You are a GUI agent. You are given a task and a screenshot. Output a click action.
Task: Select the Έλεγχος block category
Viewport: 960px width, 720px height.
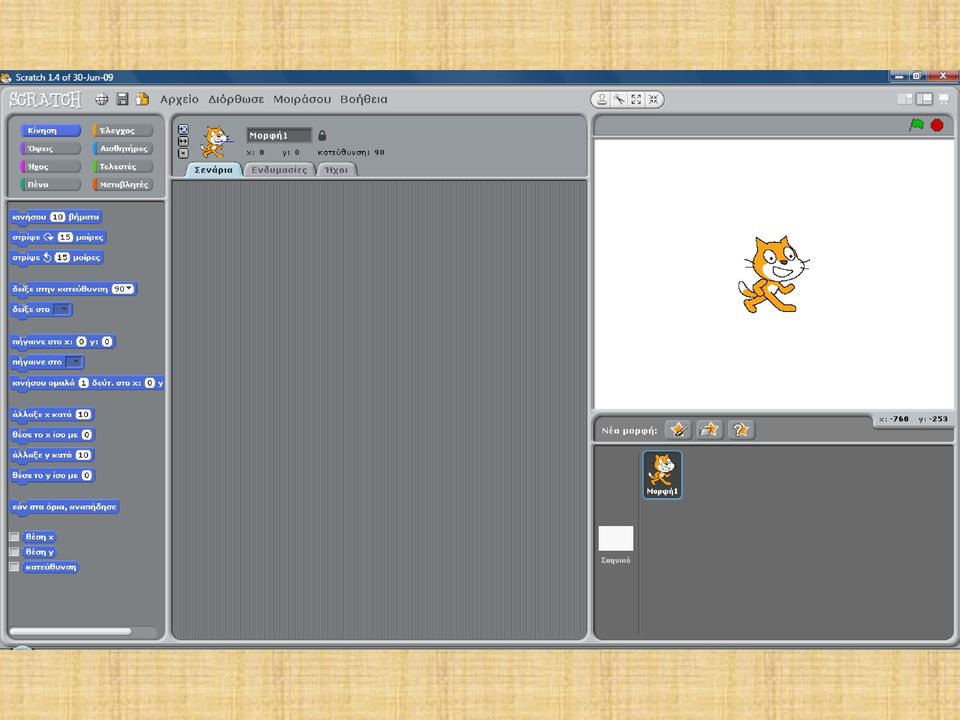[122, 130]
